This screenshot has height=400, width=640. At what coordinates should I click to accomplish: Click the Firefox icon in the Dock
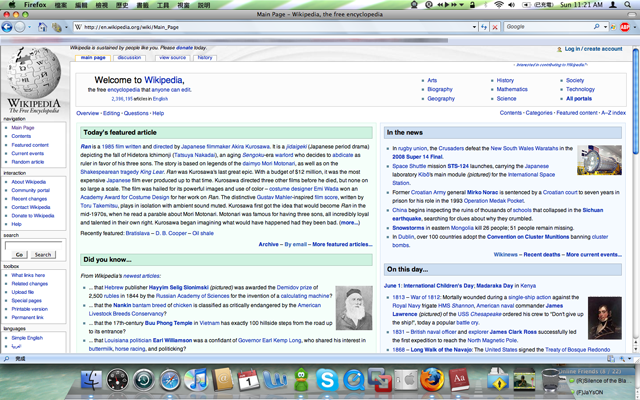tap(432, 380)
